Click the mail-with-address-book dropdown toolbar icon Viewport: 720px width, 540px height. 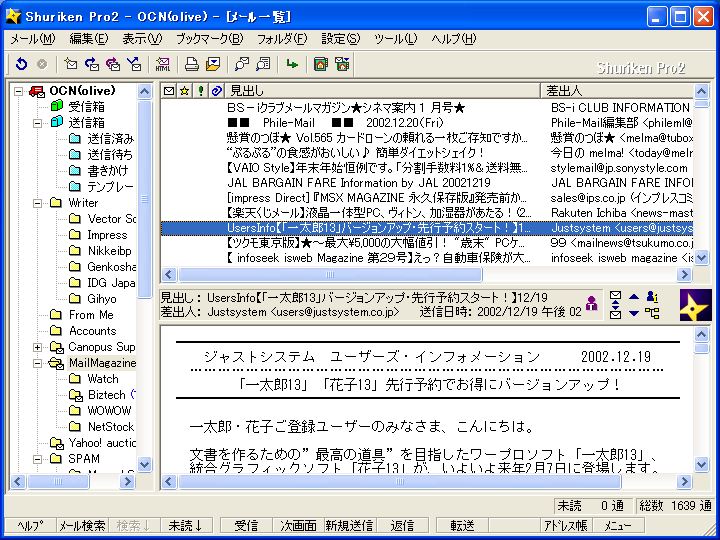(342, 64)
